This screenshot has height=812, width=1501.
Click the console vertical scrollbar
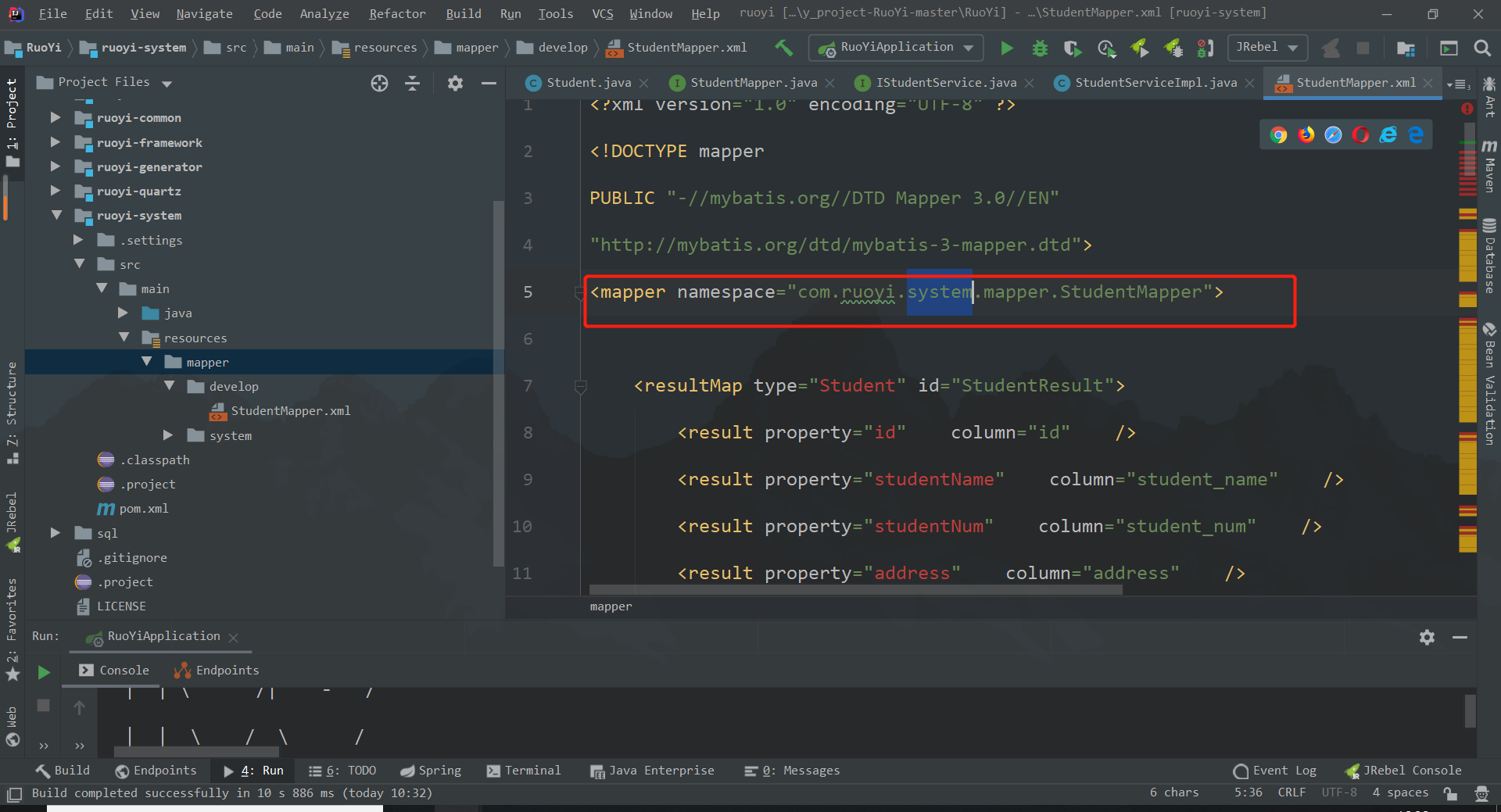(1471, 711)
